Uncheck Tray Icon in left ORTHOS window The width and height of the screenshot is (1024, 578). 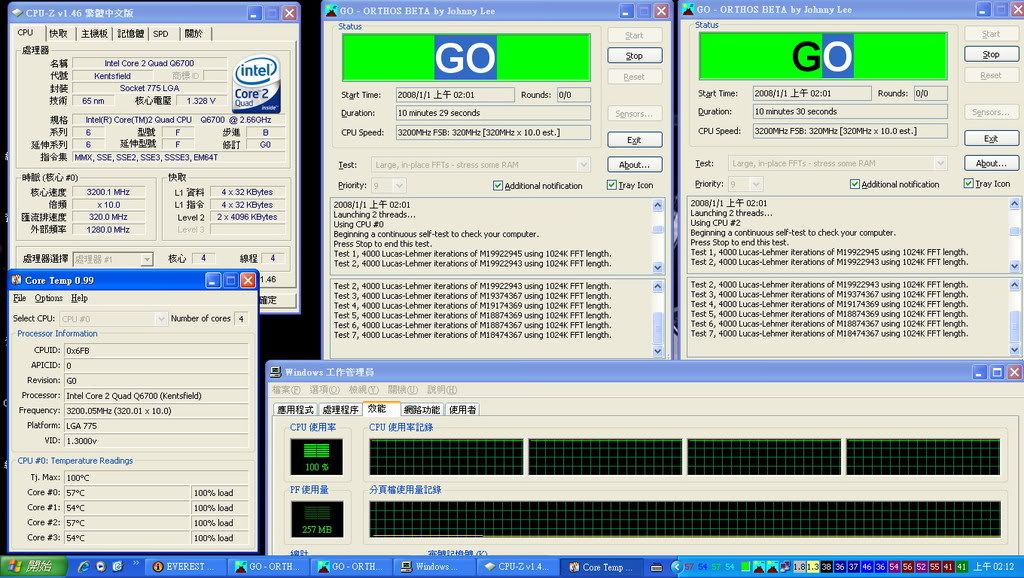[x=612, y=185]
